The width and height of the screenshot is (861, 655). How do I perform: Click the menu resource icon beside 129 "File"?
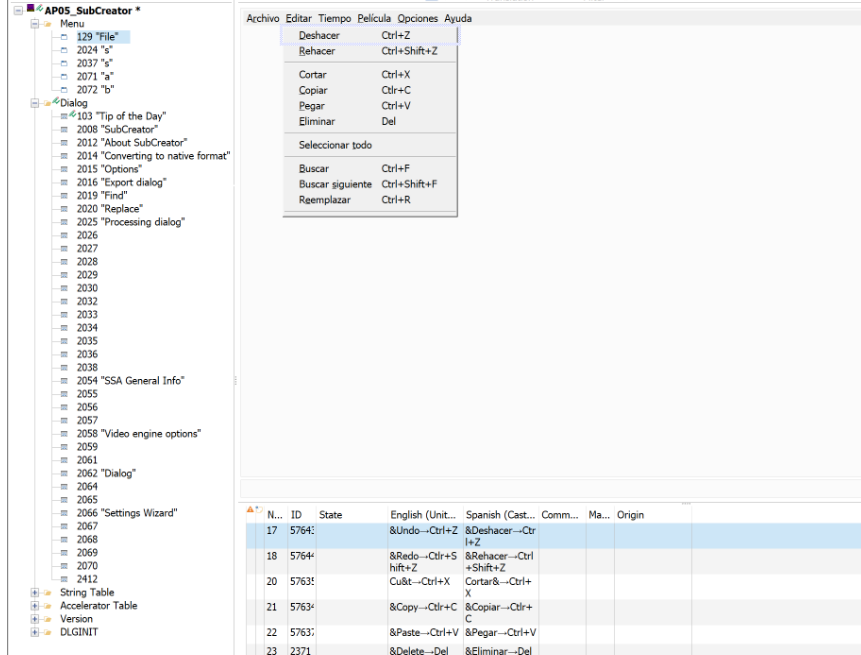(x=63, y=36)
